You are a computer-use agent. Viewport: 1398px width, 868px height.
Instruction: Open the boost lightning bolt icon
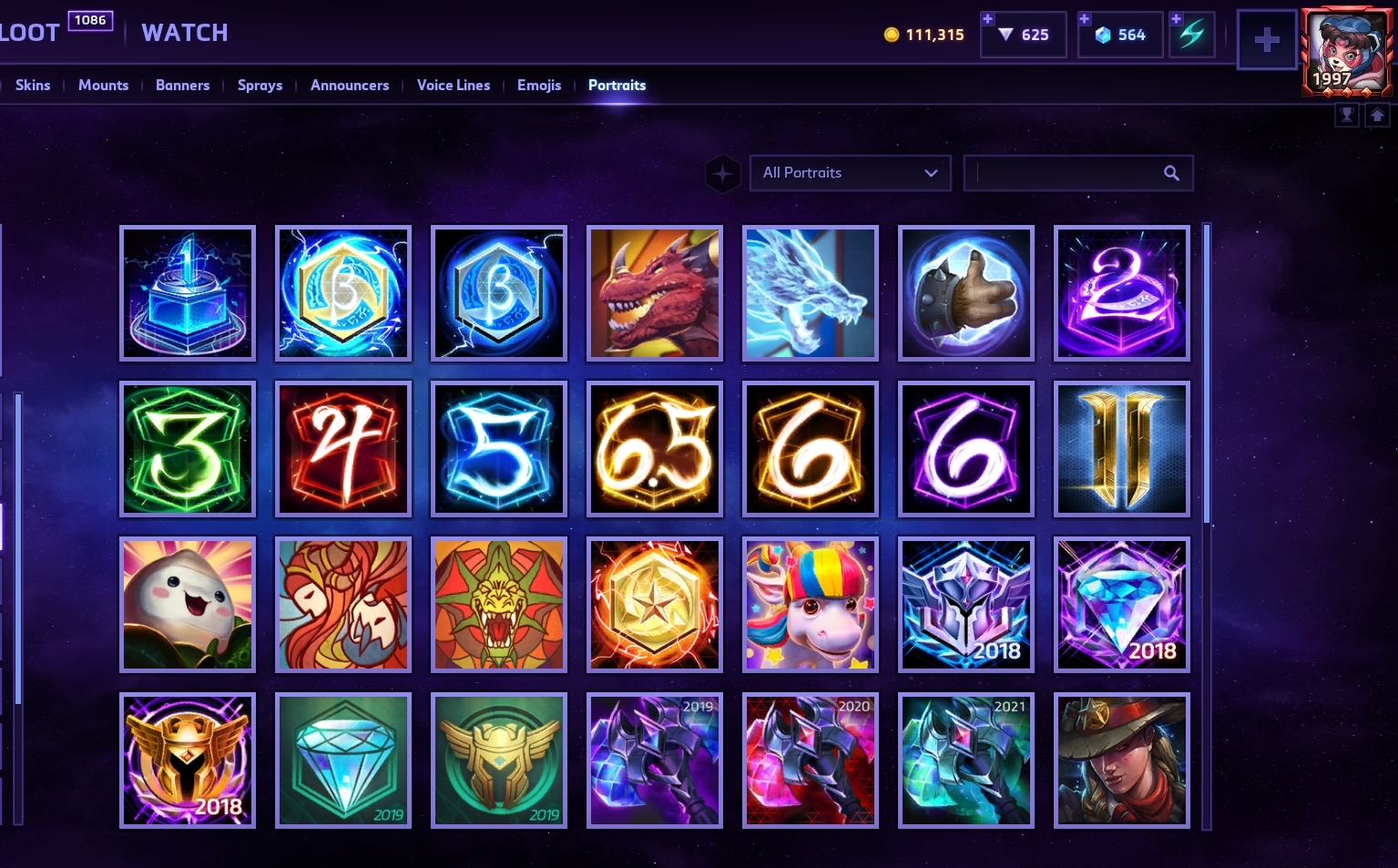click(1192, 35)
